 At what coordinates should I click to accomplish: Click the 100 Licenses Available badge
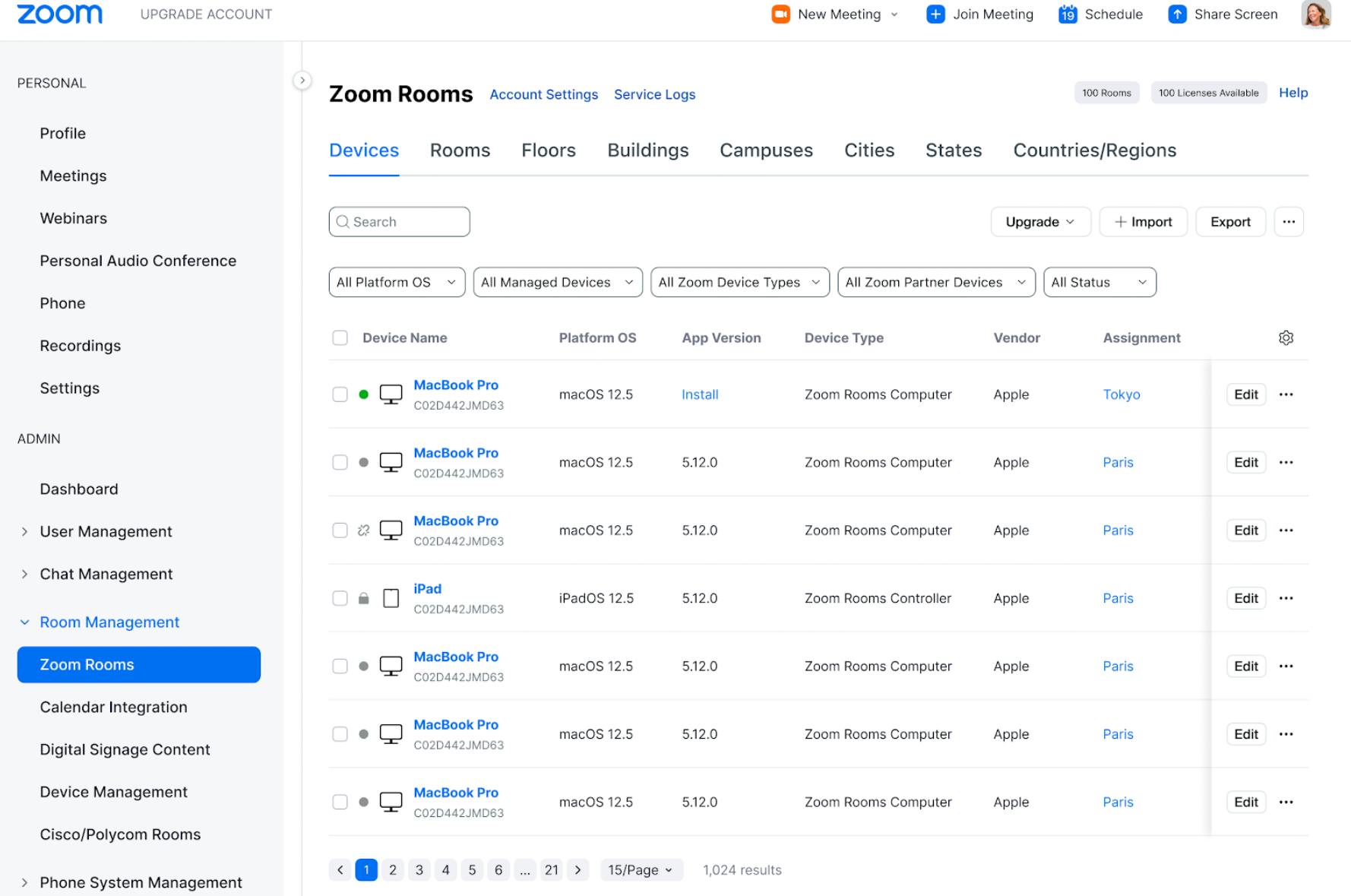[x=1208, y=93]
